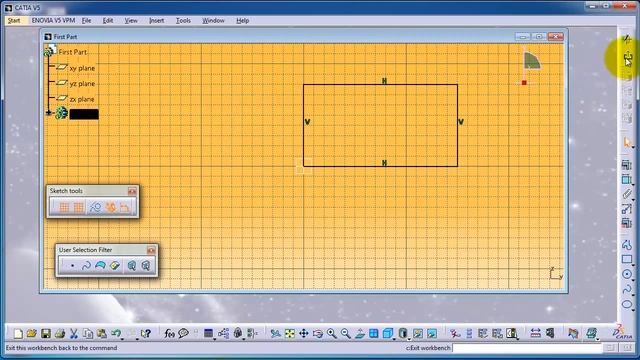
Task: Select the Spline tool in right toolbar
Action: [x=627, y=289]
